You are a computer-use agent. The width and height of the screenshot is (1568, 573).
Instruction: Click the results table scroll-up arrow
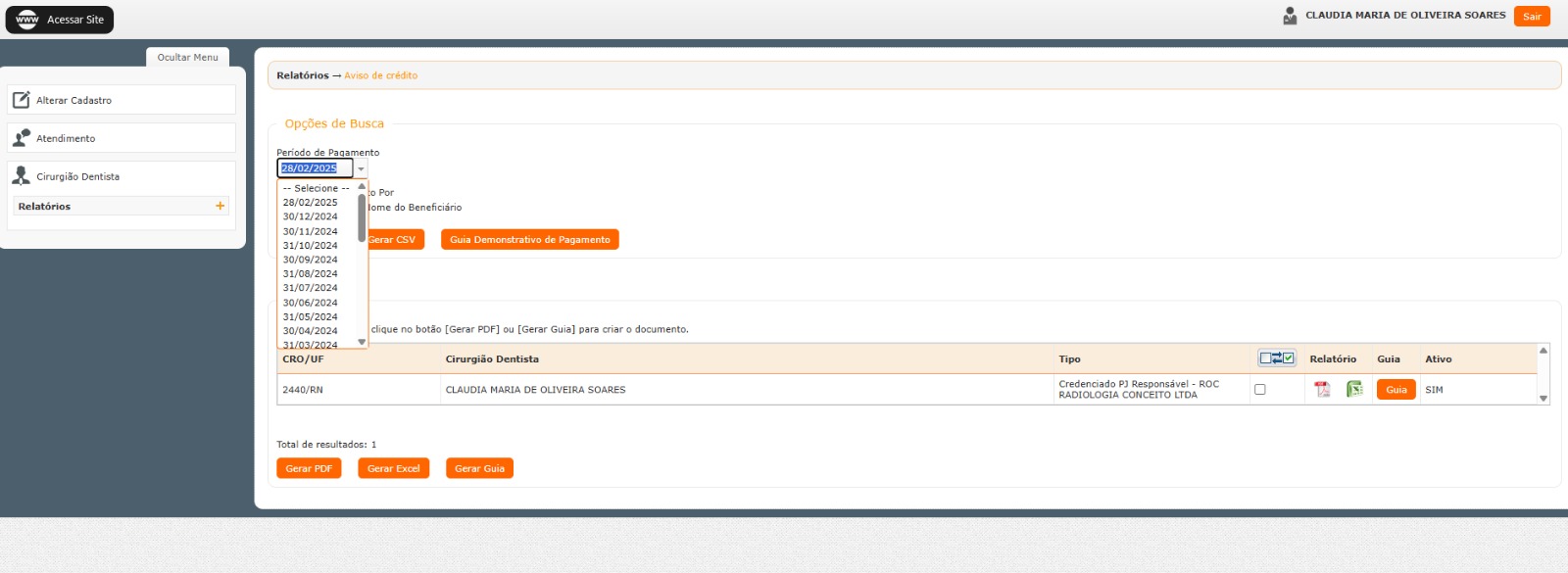(x=1543, y=350)
